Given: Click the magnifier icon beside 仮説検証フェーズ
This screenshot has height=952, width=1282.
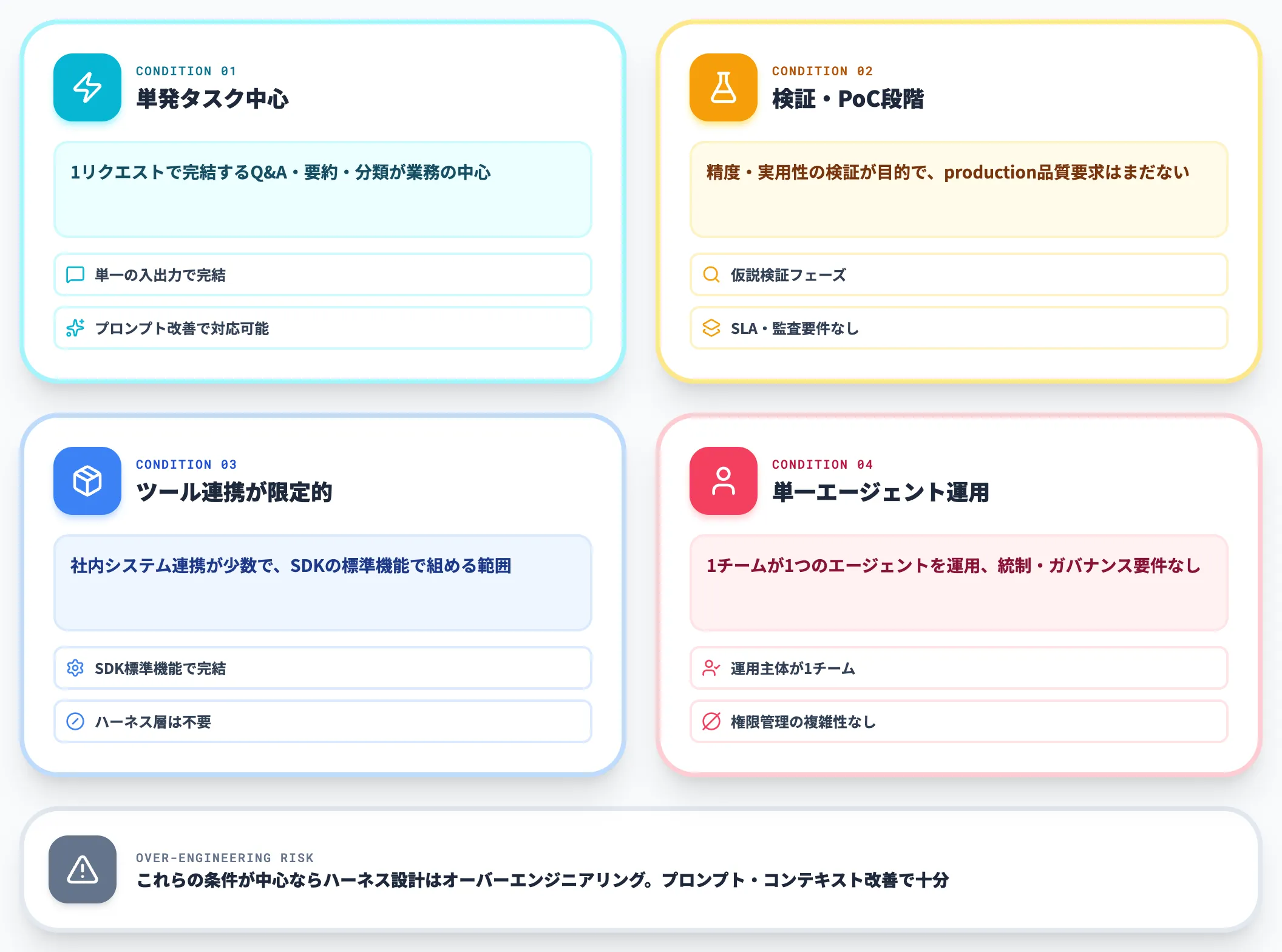Looking at the screenshot, I should (x=711, y=275).
